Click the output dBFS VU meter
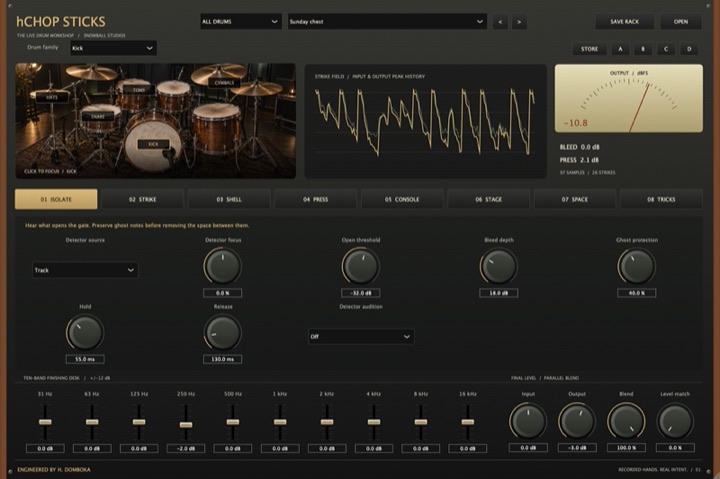The image size is (720, 479). [x=629, y=98]
